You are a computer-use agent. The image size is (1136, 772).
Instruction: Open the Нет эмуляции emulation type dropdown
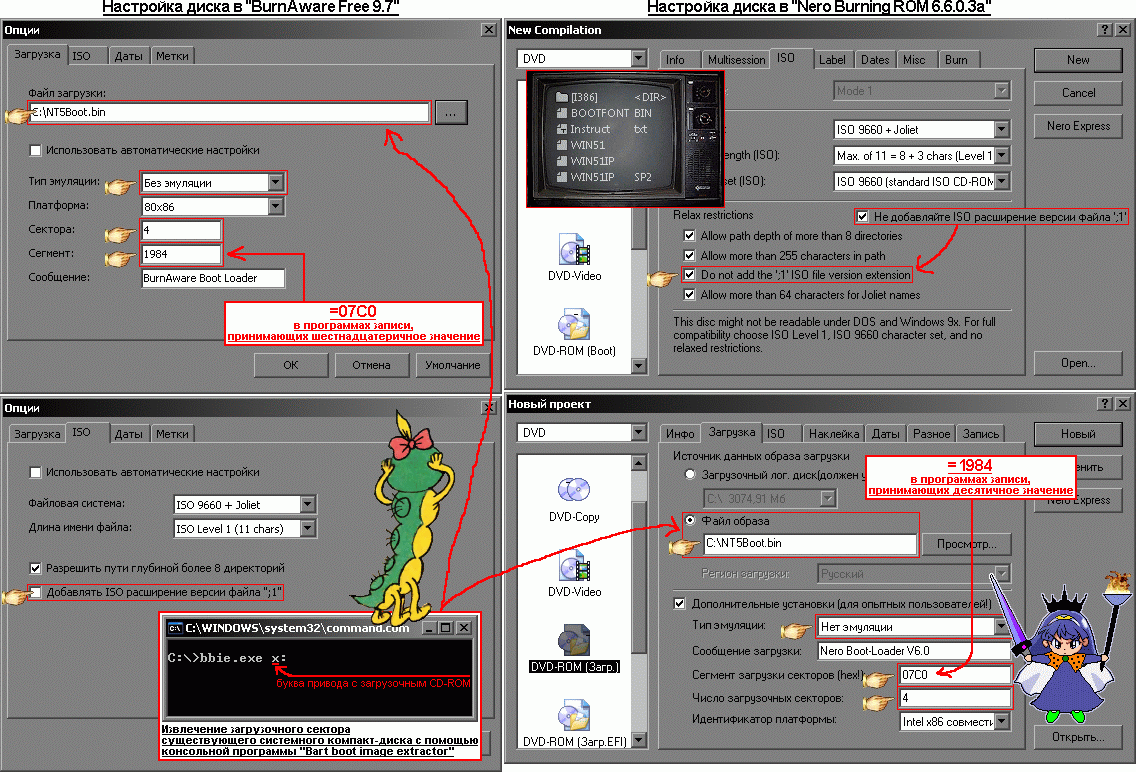click(1001, 626)
